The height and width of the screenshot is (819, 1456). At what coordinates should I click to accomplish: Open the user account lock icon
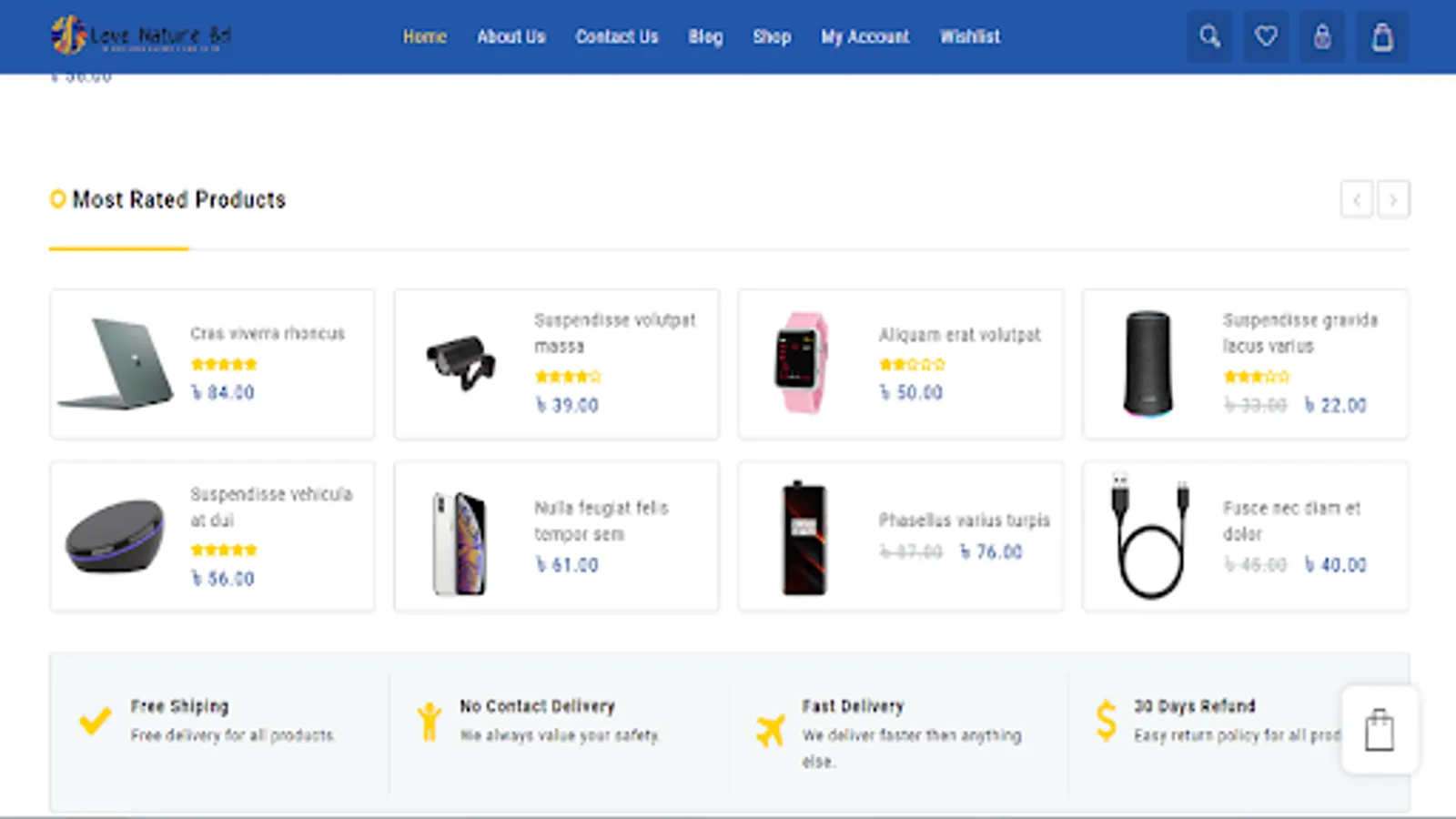[1322, 36]
